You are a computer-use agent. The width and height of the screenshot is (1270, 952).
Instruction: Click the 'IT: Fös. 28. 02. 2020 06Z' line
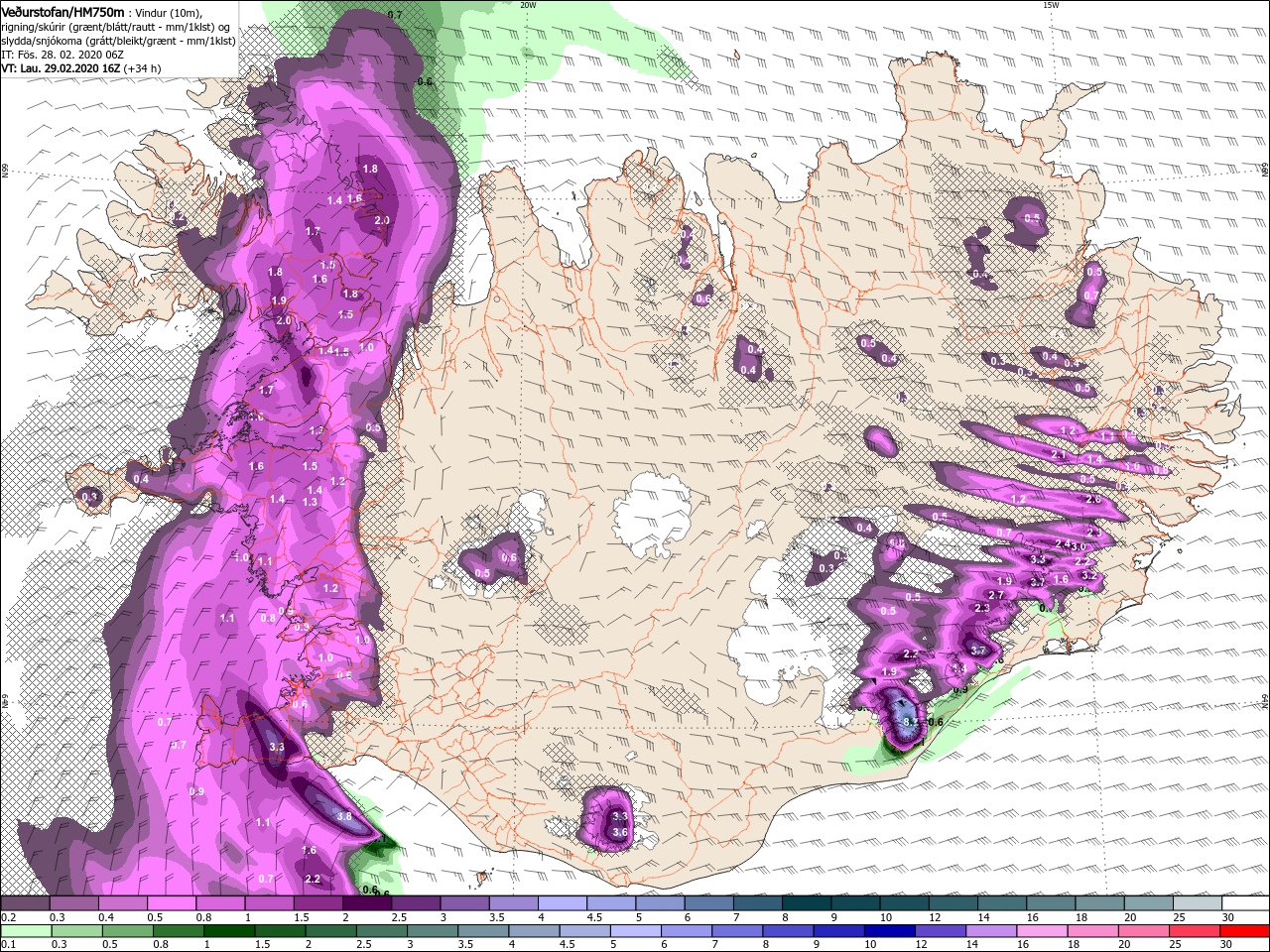tap(63, 55)
